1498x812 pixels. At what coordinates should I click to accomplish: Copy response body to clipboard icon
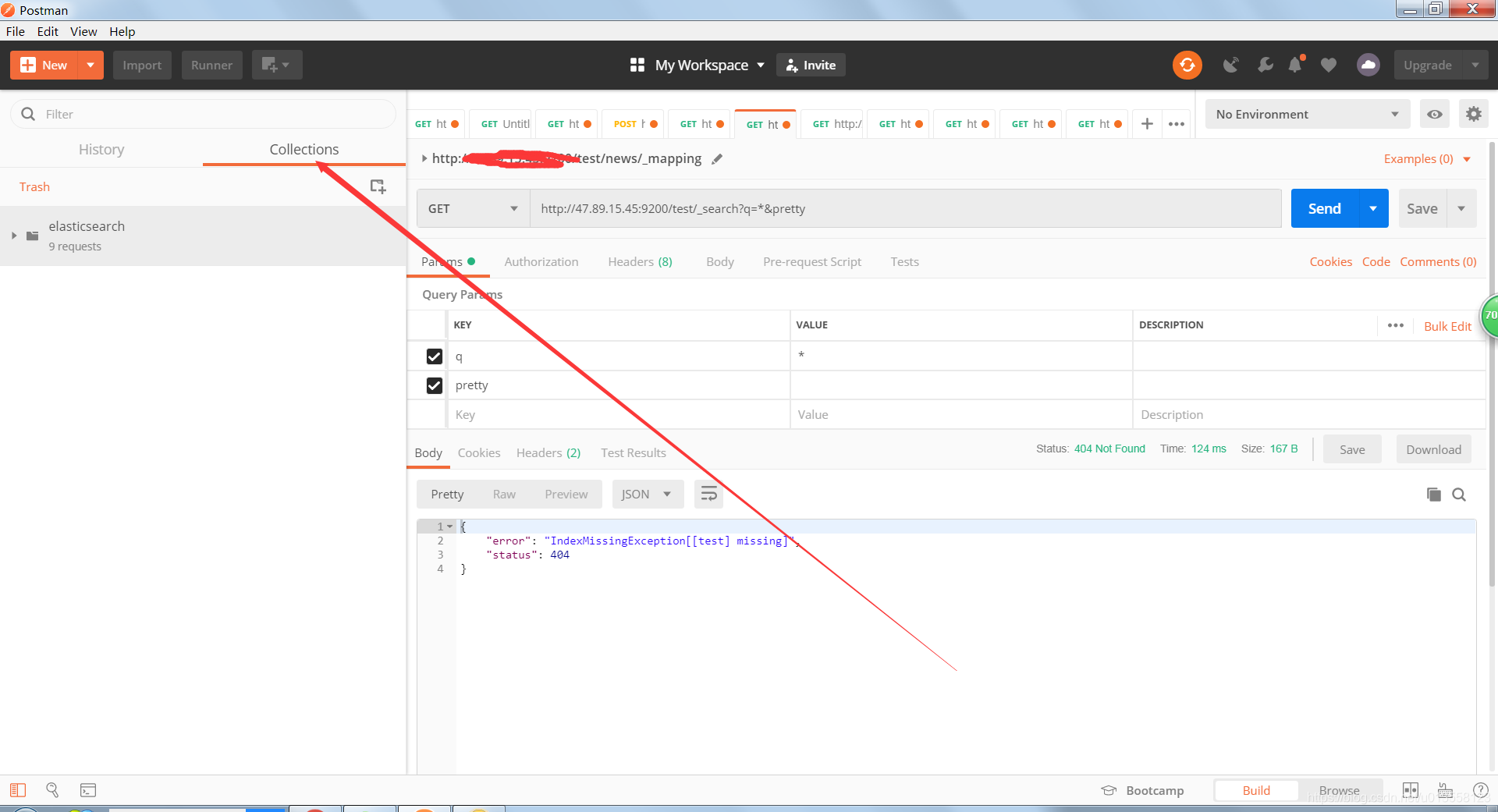[1433, 494]
